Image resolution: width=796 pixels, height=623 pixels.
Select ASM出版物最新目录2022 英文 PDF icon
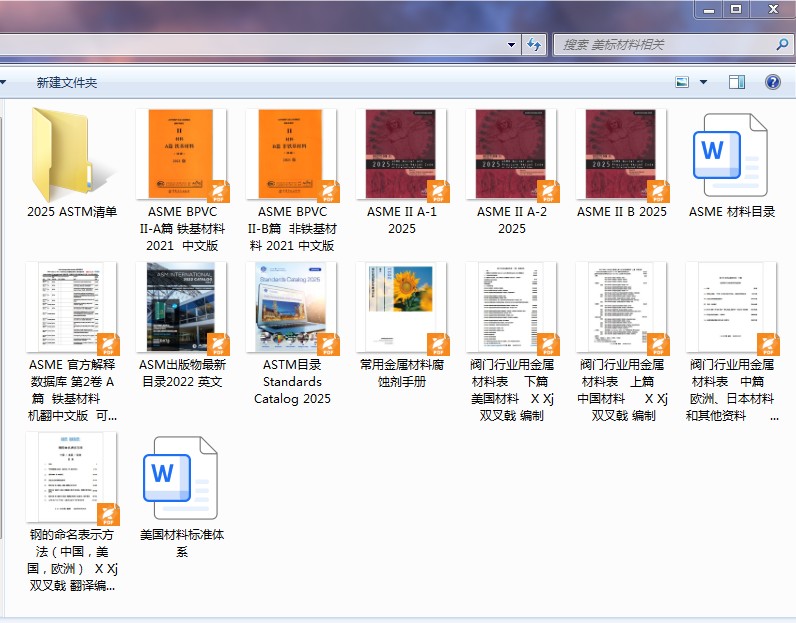click(x=182, y=308)
